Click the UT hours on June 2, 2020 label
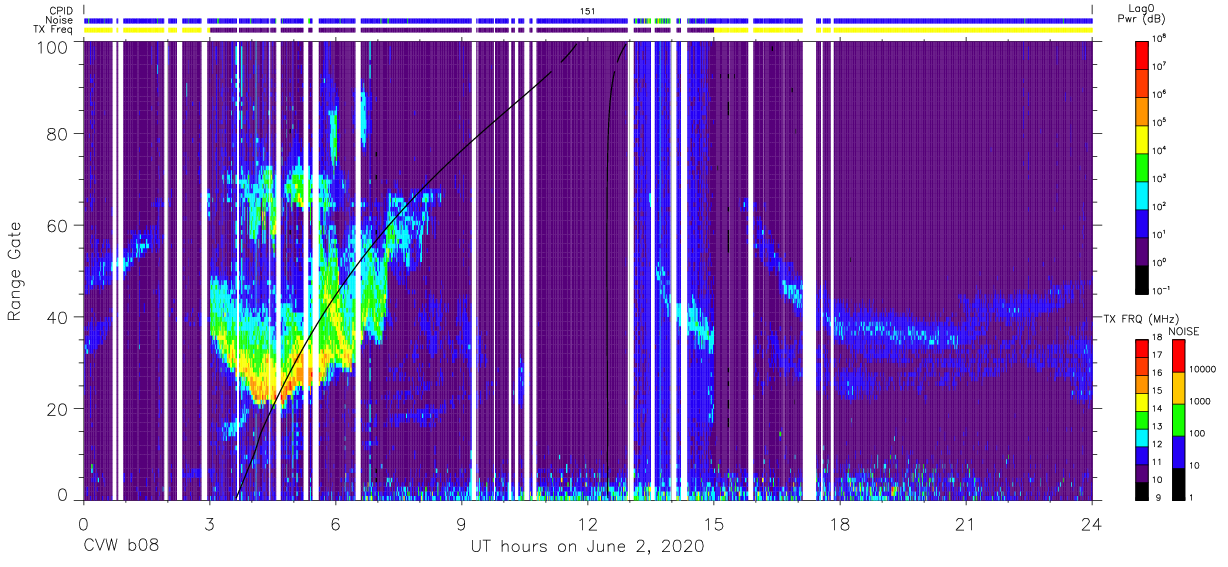The height and width of the screenshot is (567, 1228). tap(588, 547)
